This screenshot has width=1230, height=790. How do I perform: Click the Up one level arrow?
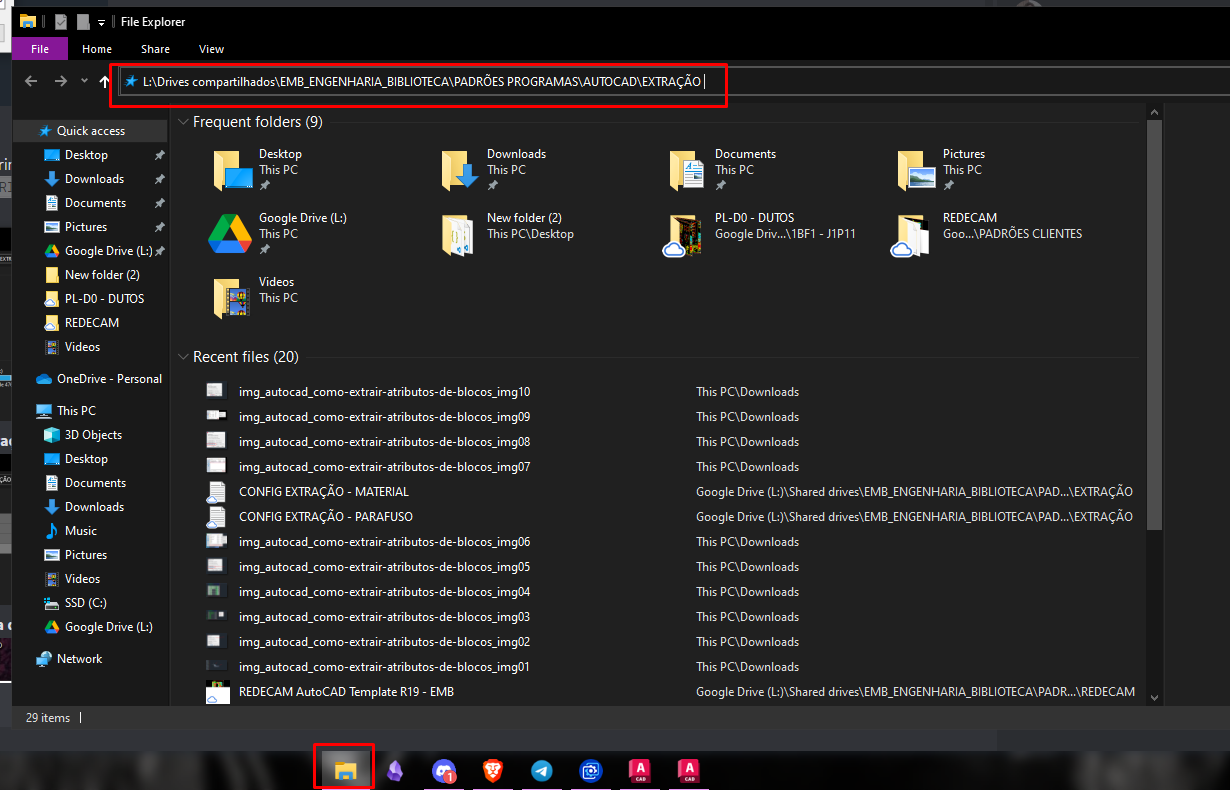pyautogui.click(x=104, y=81)
